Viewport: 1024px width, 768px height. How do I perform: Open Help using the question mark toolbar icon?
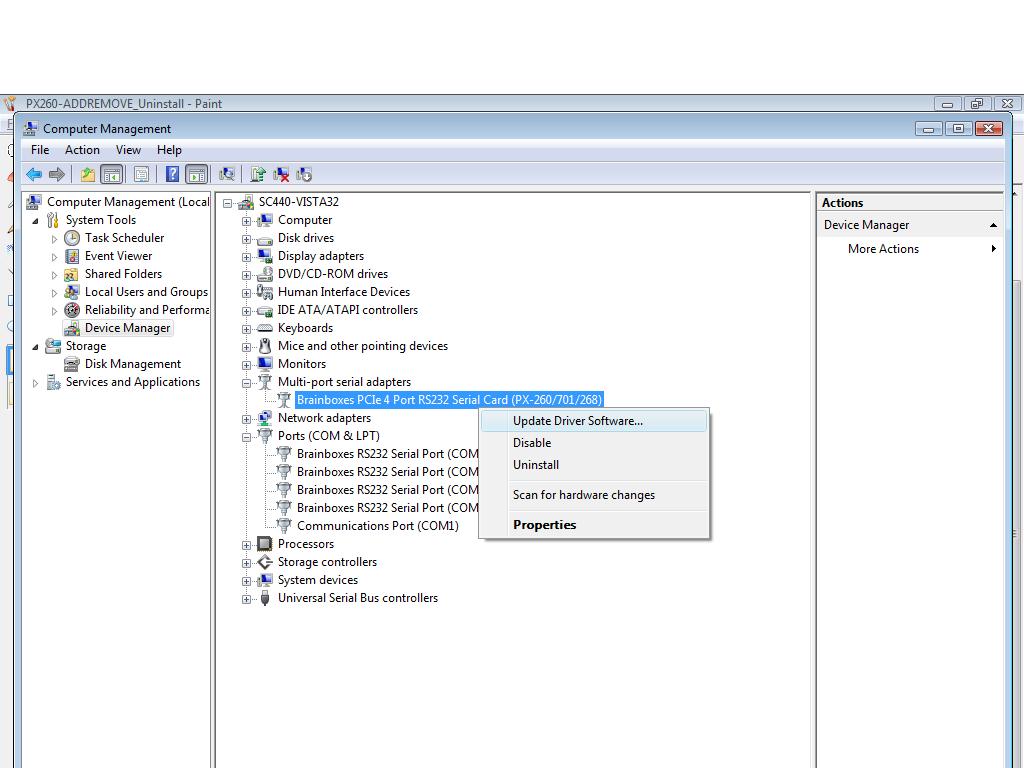click(171, 172)
